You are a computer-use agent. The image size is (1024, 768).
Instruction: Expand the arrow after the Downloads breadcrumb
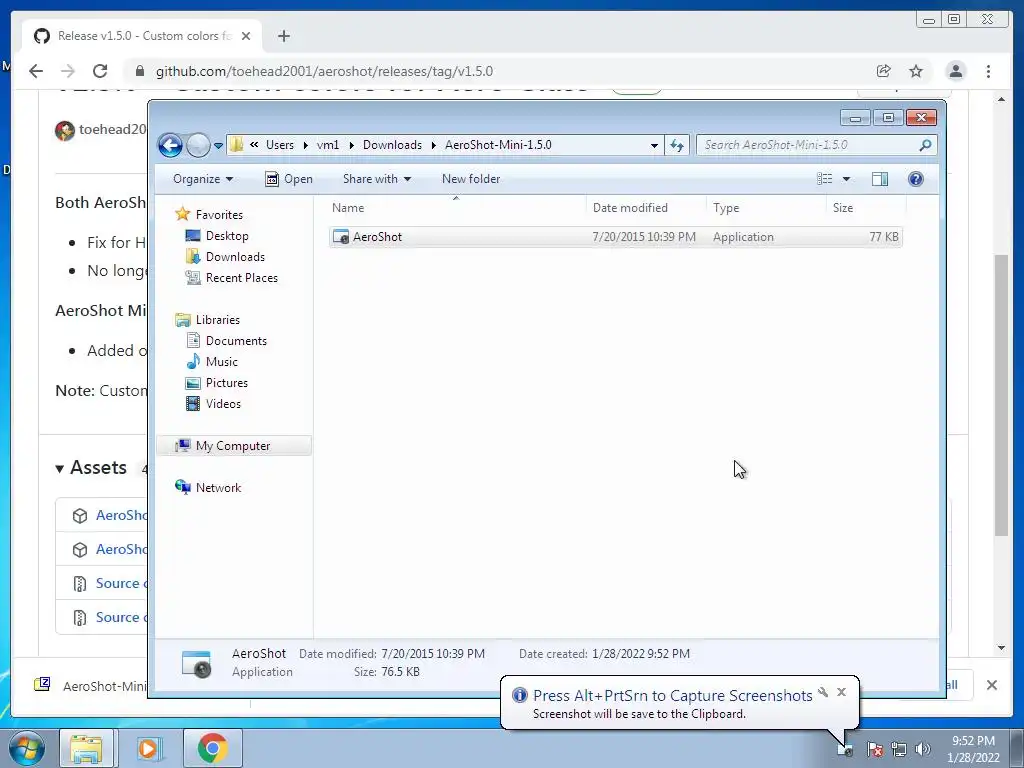click(x=433, y=145)
